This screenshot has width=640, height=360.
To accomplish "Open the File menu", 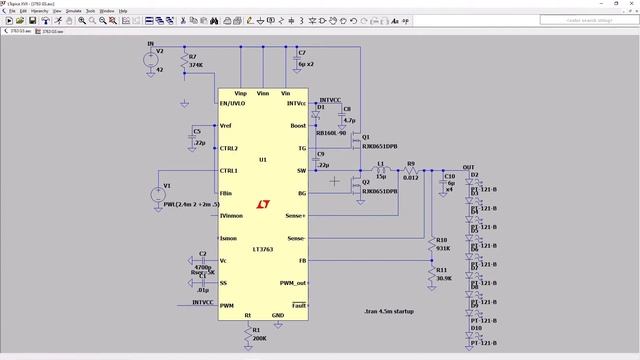I will pos(12,11).
